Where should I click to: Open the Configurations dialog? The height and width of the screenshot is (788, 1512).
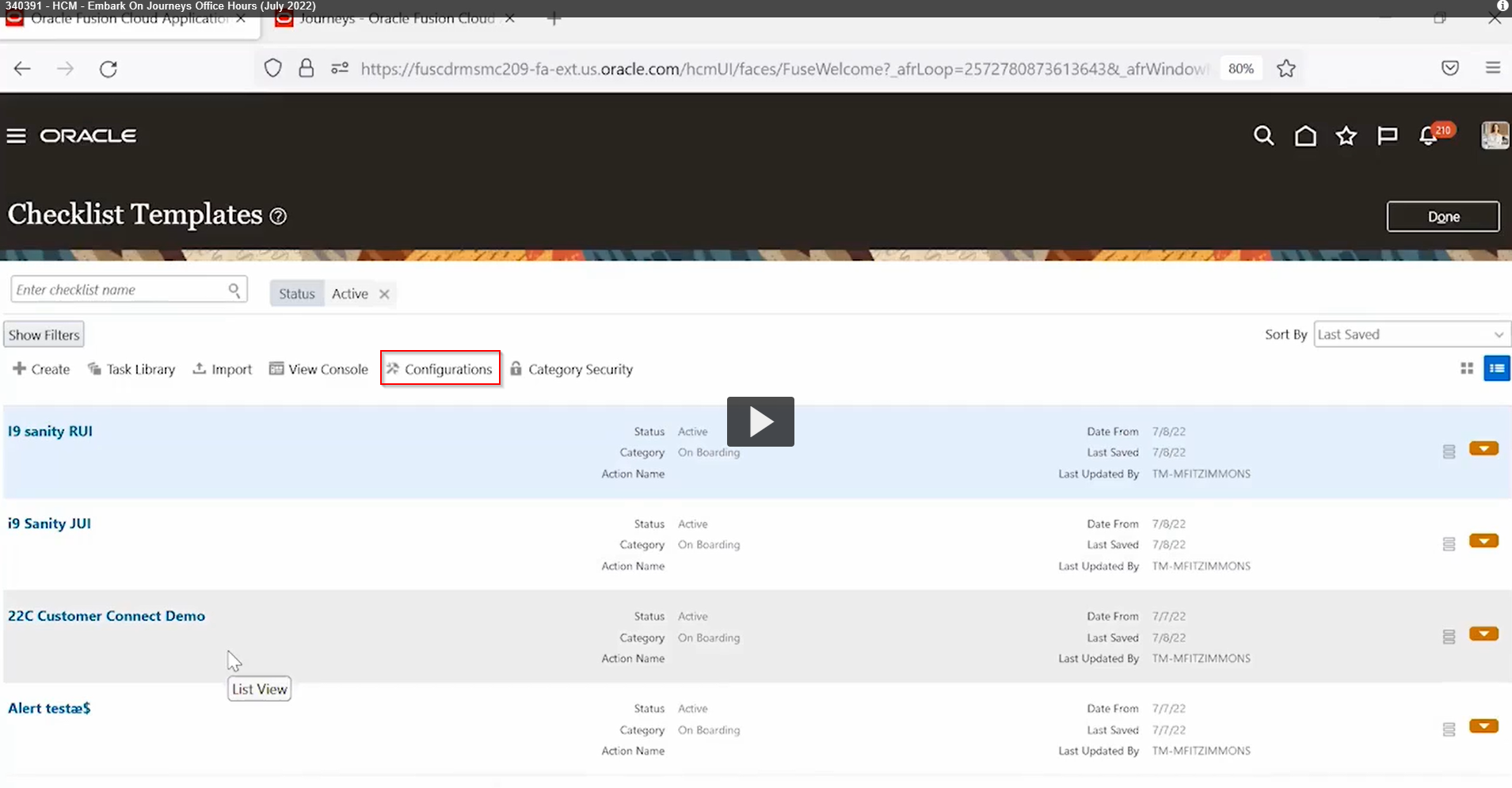440,369
